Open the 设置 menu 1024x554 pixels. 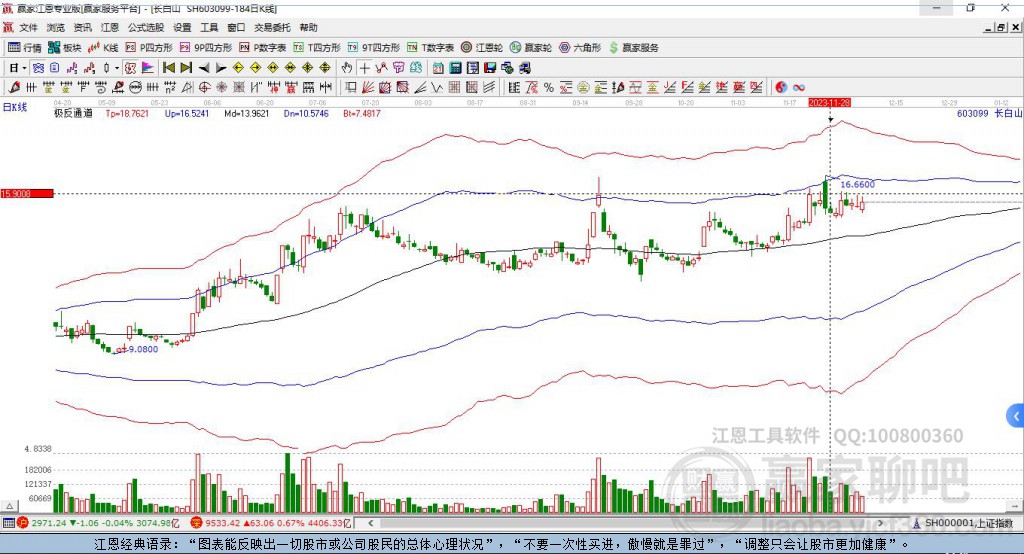click(182, 27)
